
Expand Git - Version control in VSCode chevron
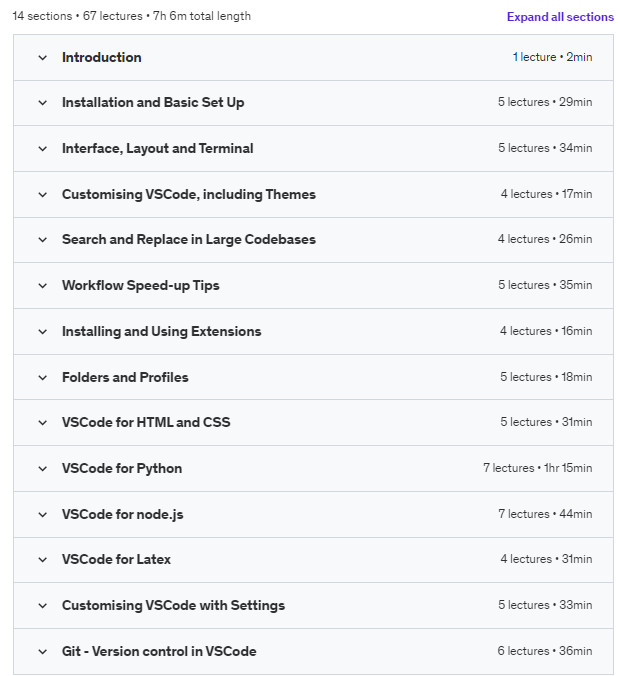pos(42,651)
